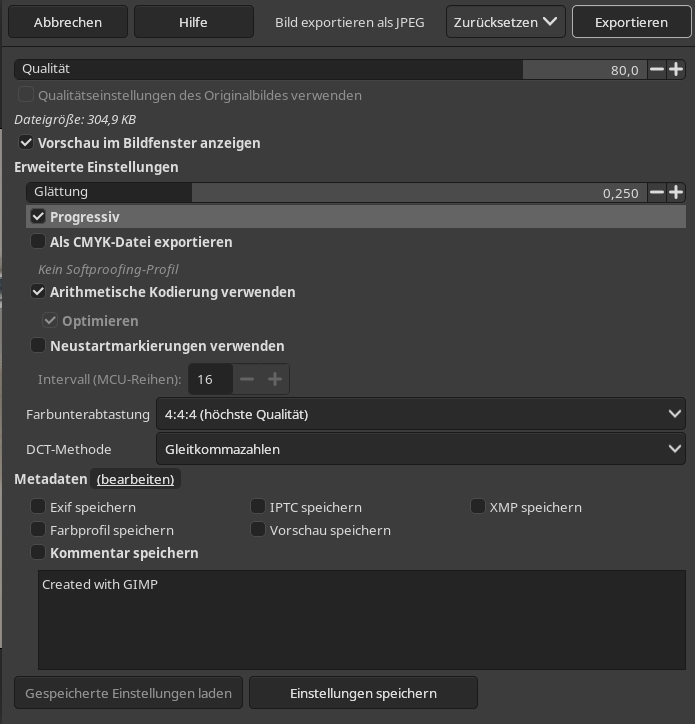Click Gespeicherte Einstellungen laden
Screen dimensions: 695x724
point(128,693)
